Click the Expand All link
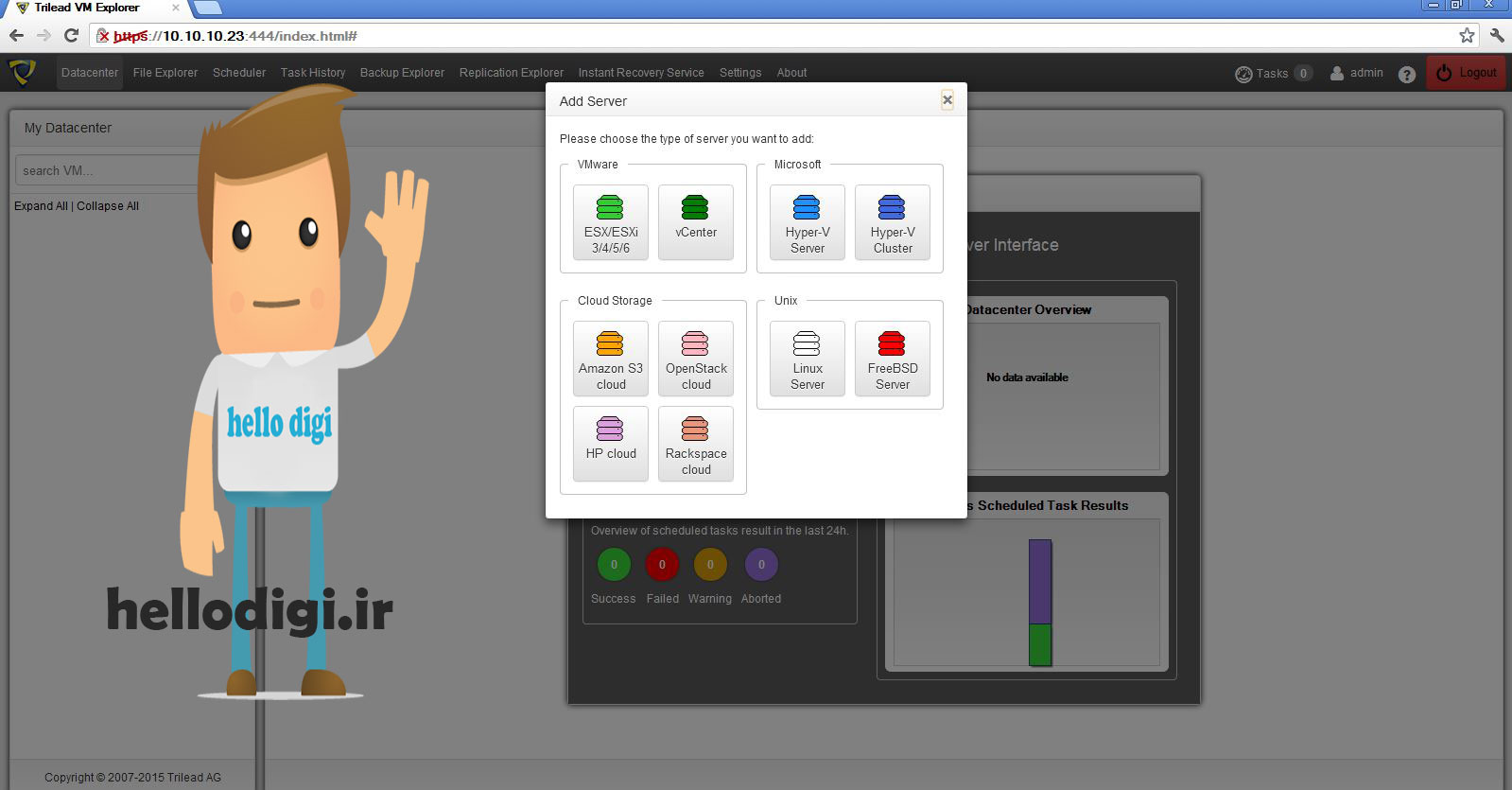Screen dimensions: 1512x790 point(41,206)
